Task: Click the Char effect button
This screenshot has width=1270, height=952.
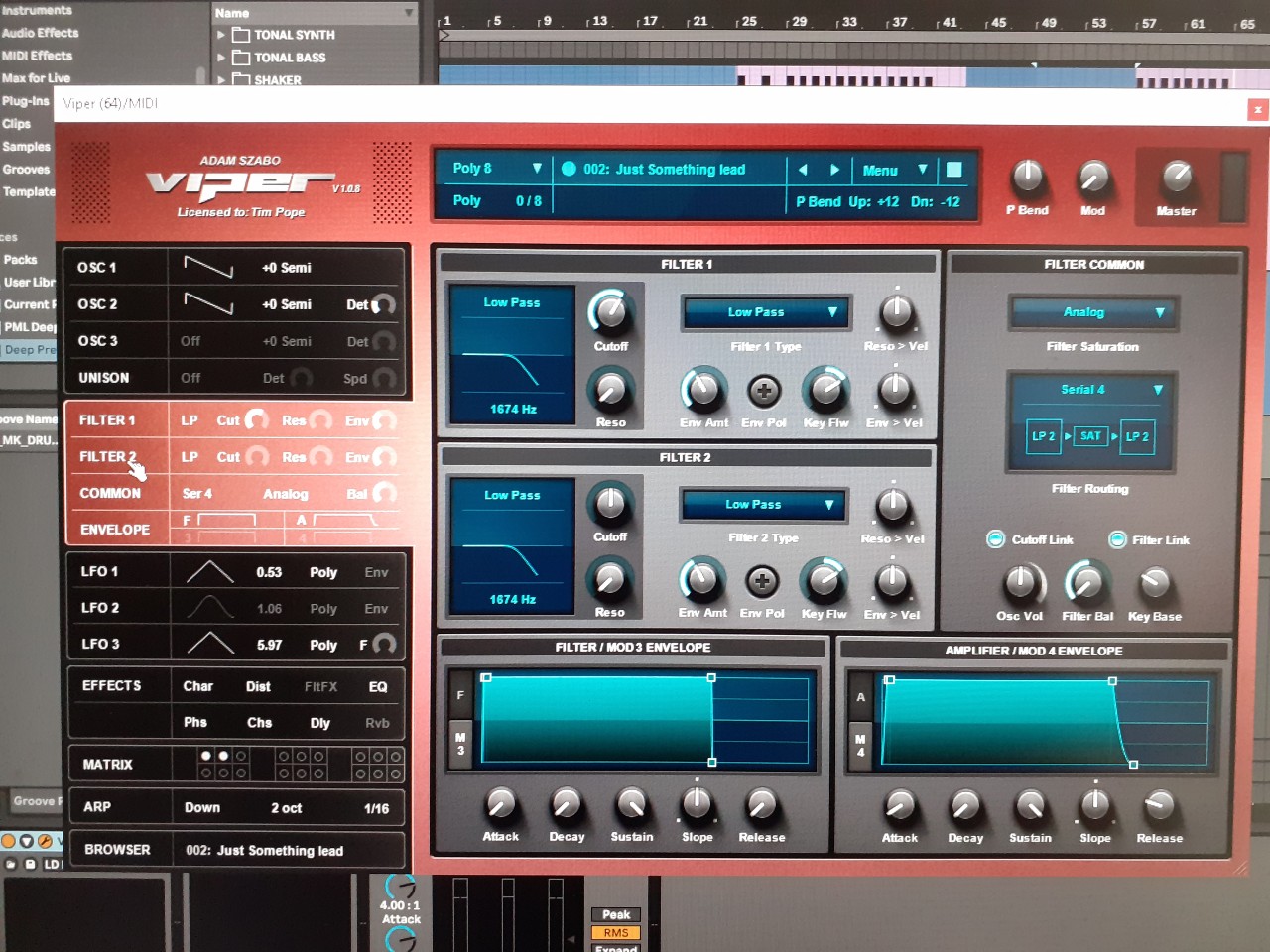Action: 197,686
